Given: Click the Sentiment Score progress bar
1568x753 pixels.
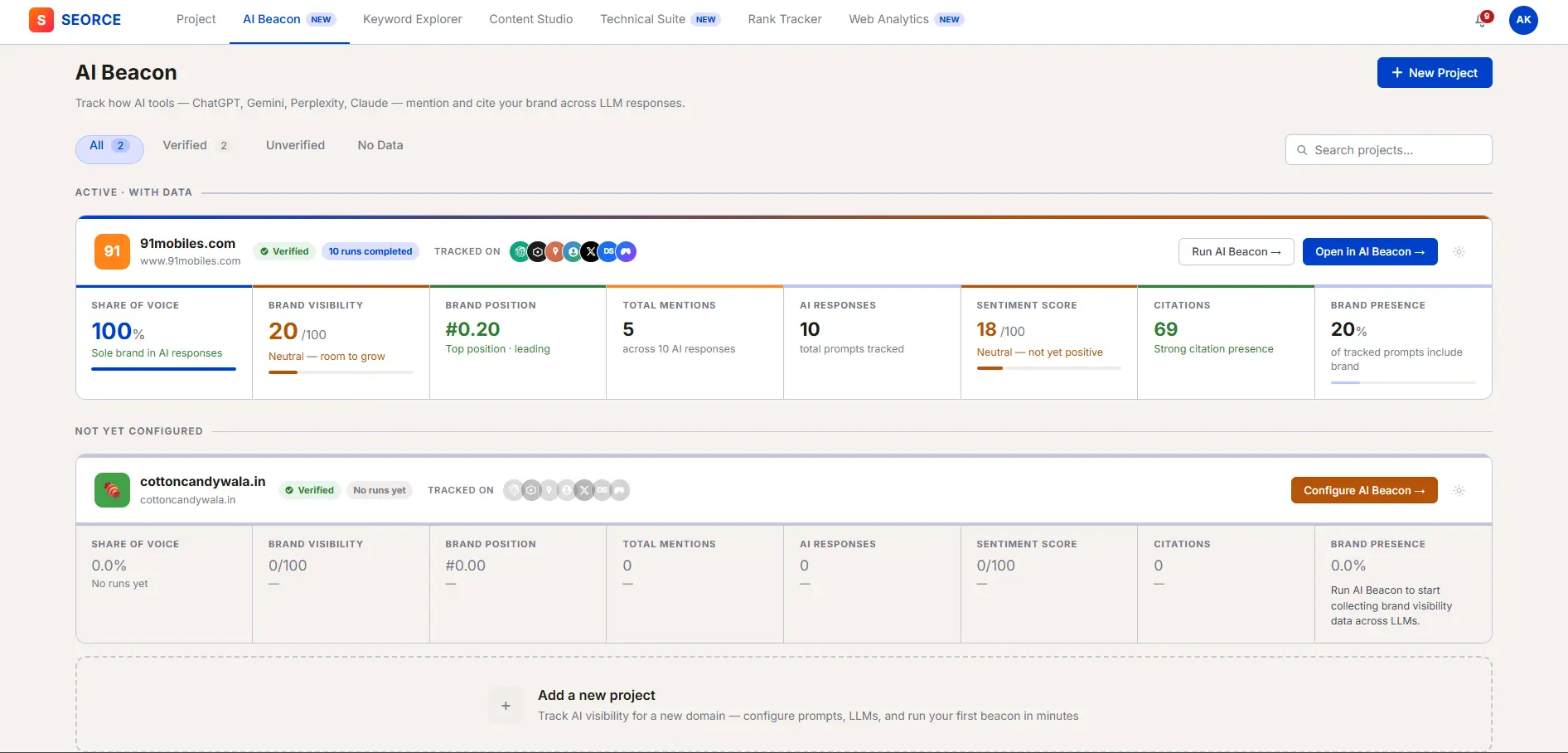Looking at the screenshot, I should [1048, 368].
